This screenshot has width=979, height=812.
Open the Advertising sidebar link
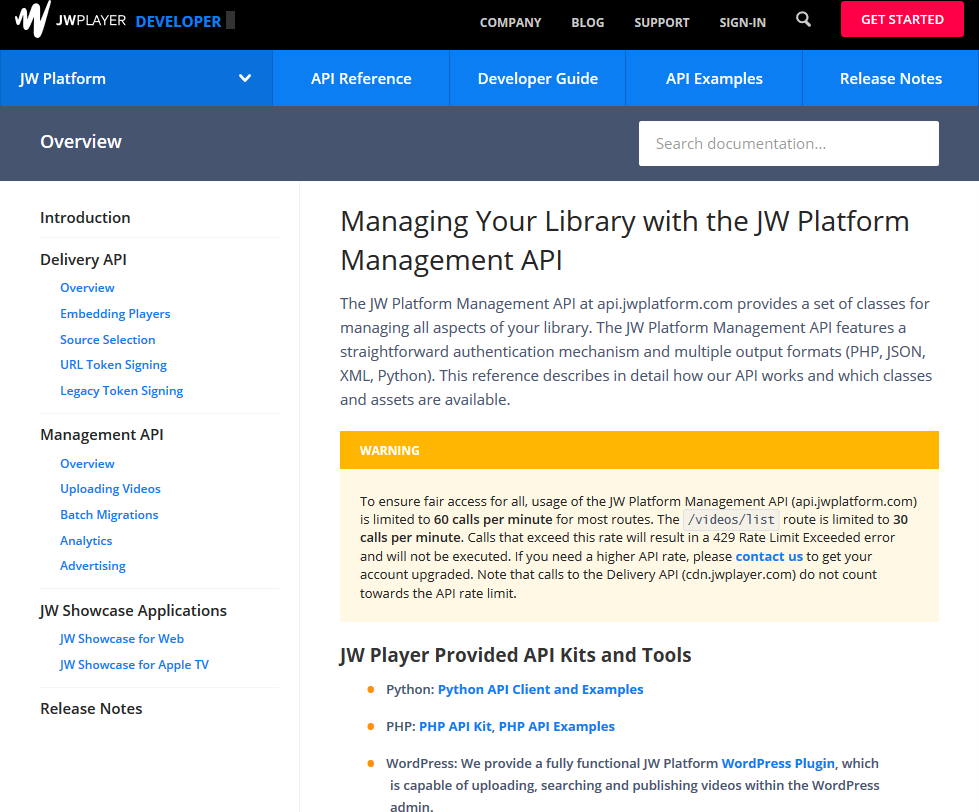click(x=92, y=565)
